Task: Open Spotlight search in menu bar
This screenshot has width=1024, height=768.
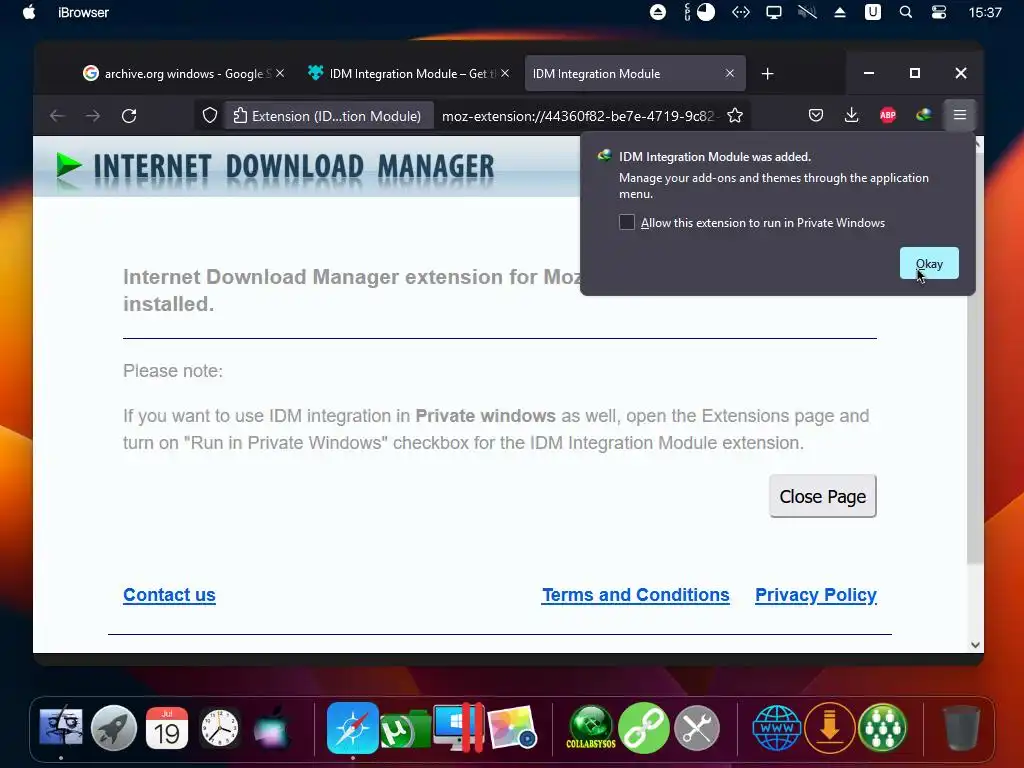Action: (905, 12)
